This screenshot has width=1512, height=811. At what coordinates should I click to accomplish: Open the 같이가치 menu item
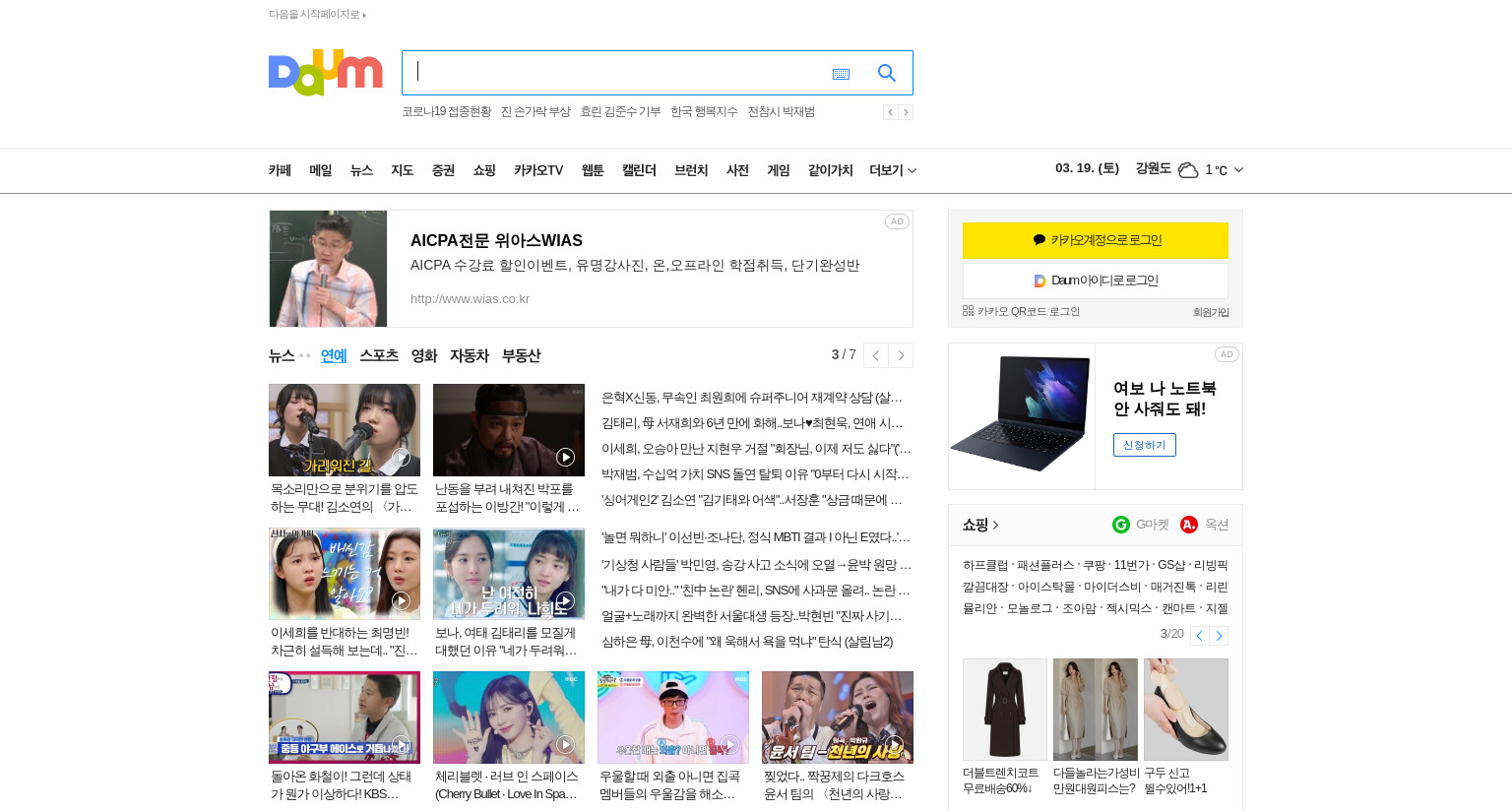coord(831,170)
